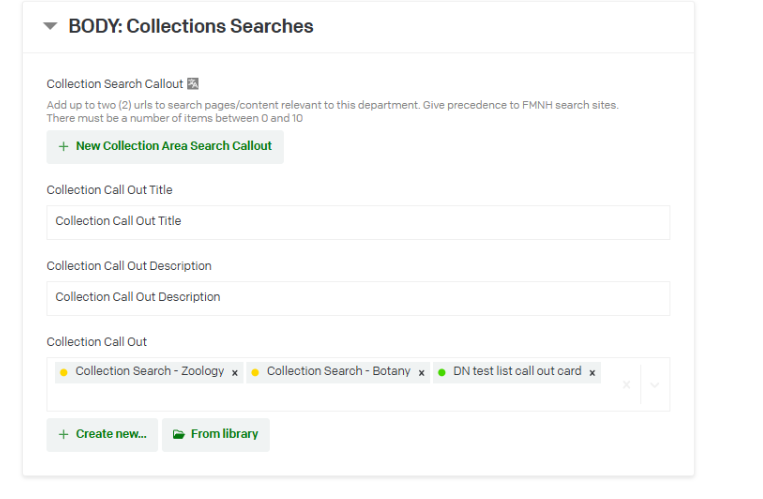The image size is (763, 499).
Task: Click green status dot on DN test tag
Action: tap(442, 372)
